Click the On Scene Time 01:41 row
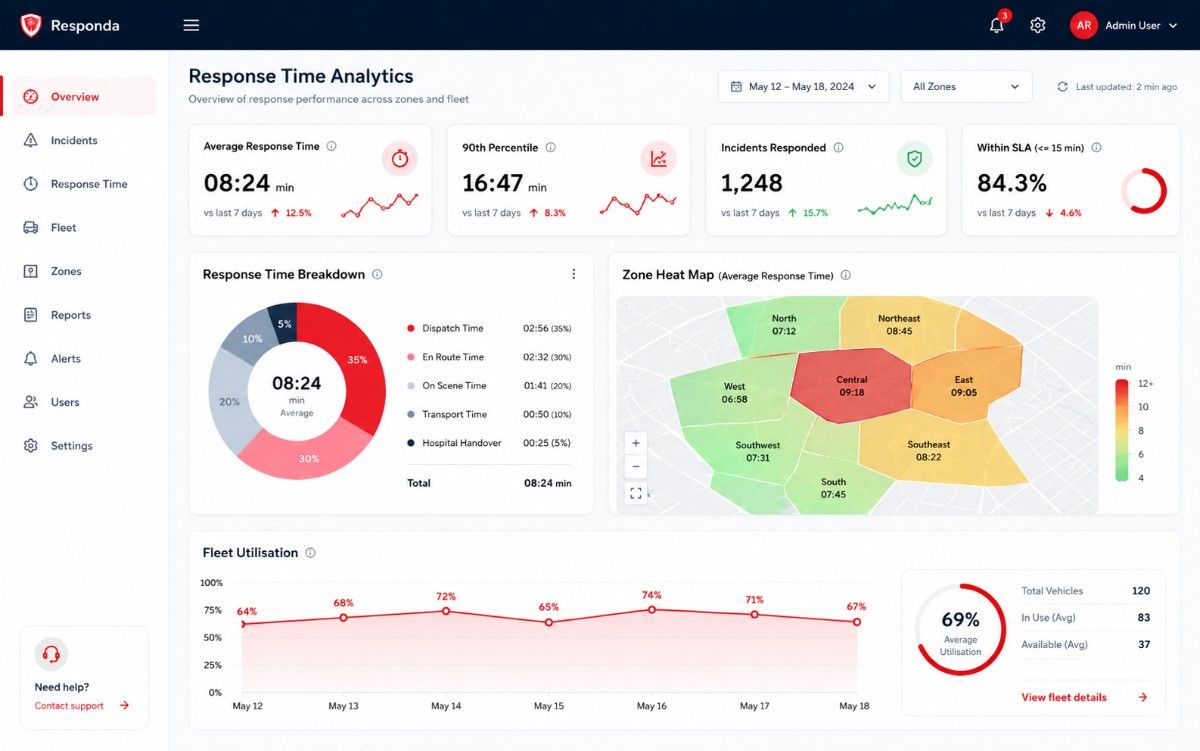The height and width of the screenshot is (751, 1200). click(x=489, y=386)
